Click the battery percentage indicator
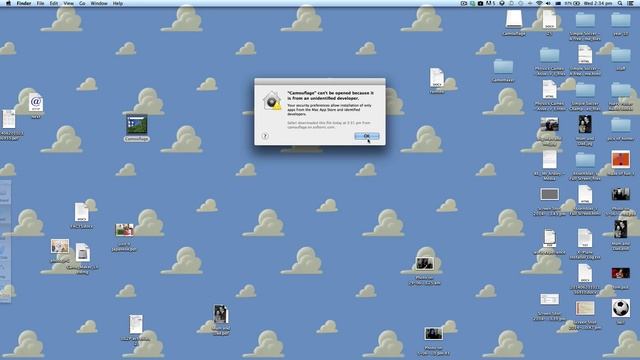This screenshot has height=360, width=640. pyautogui.click(x=573, y=3)
